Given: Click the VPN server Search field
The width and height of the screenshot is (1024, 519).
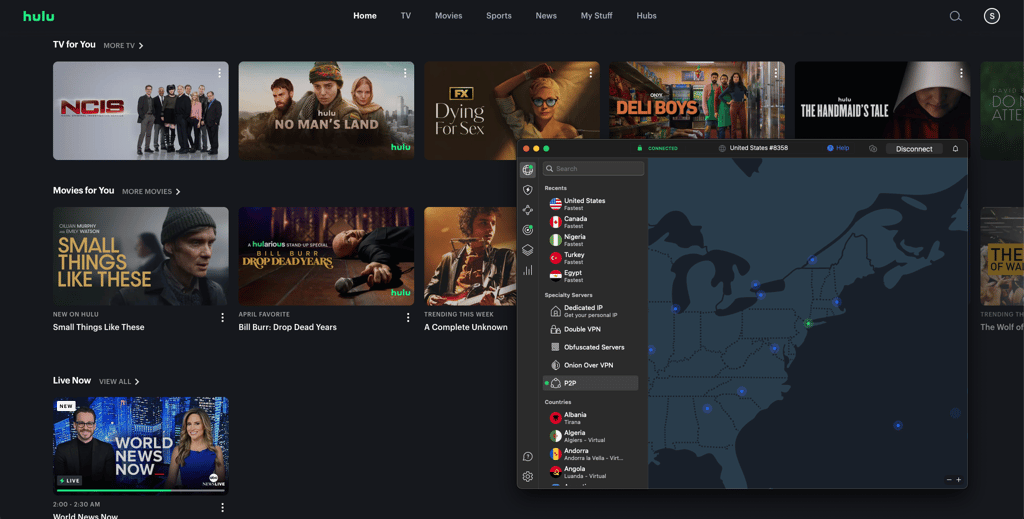Looking at the screenshot, I should [x=594, y=168].
